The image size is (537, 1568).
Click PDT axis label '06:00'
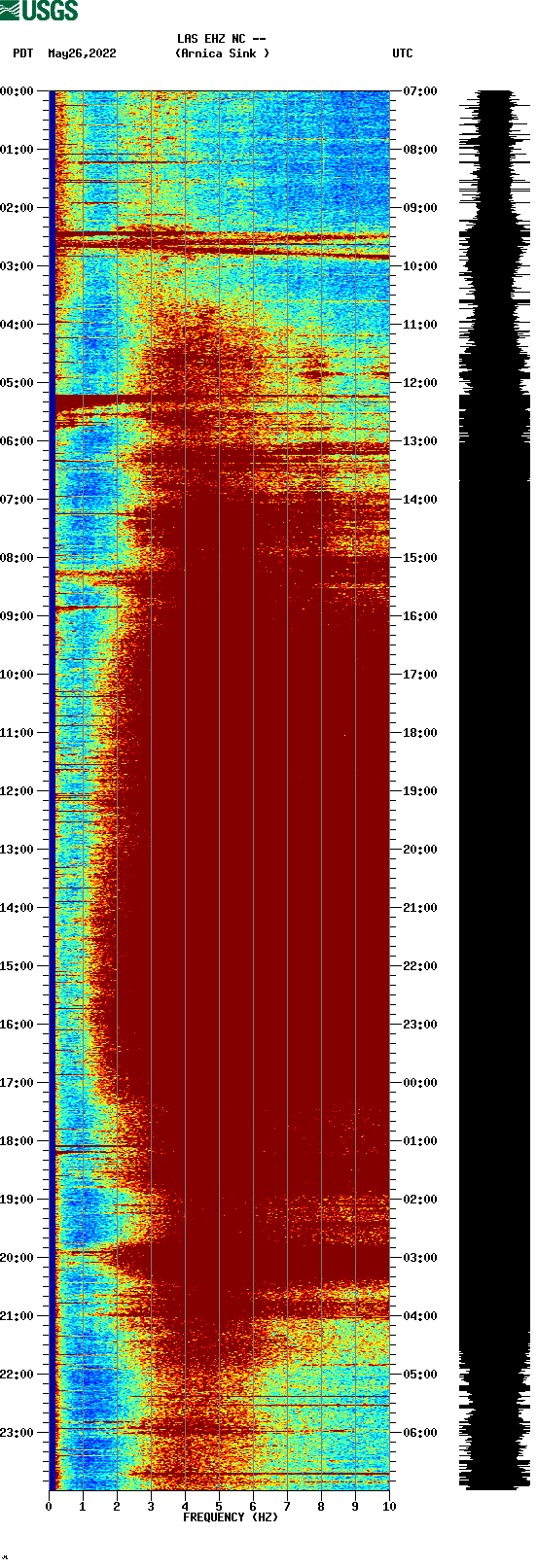17,441
